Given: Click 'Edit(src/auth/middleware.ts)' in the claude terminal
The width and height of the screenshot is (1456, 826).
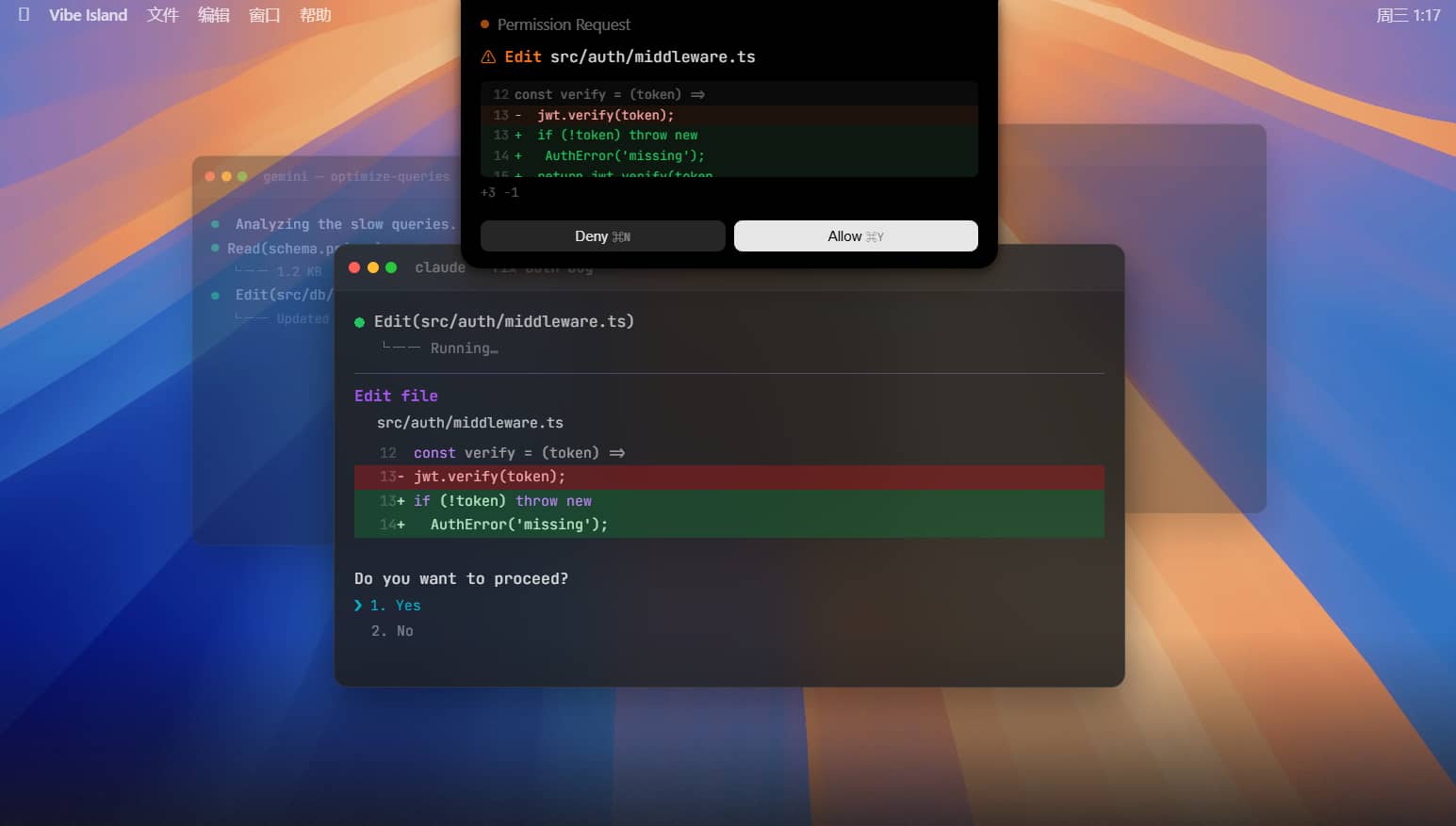Looking at the screenshot, I should point(504,322).
